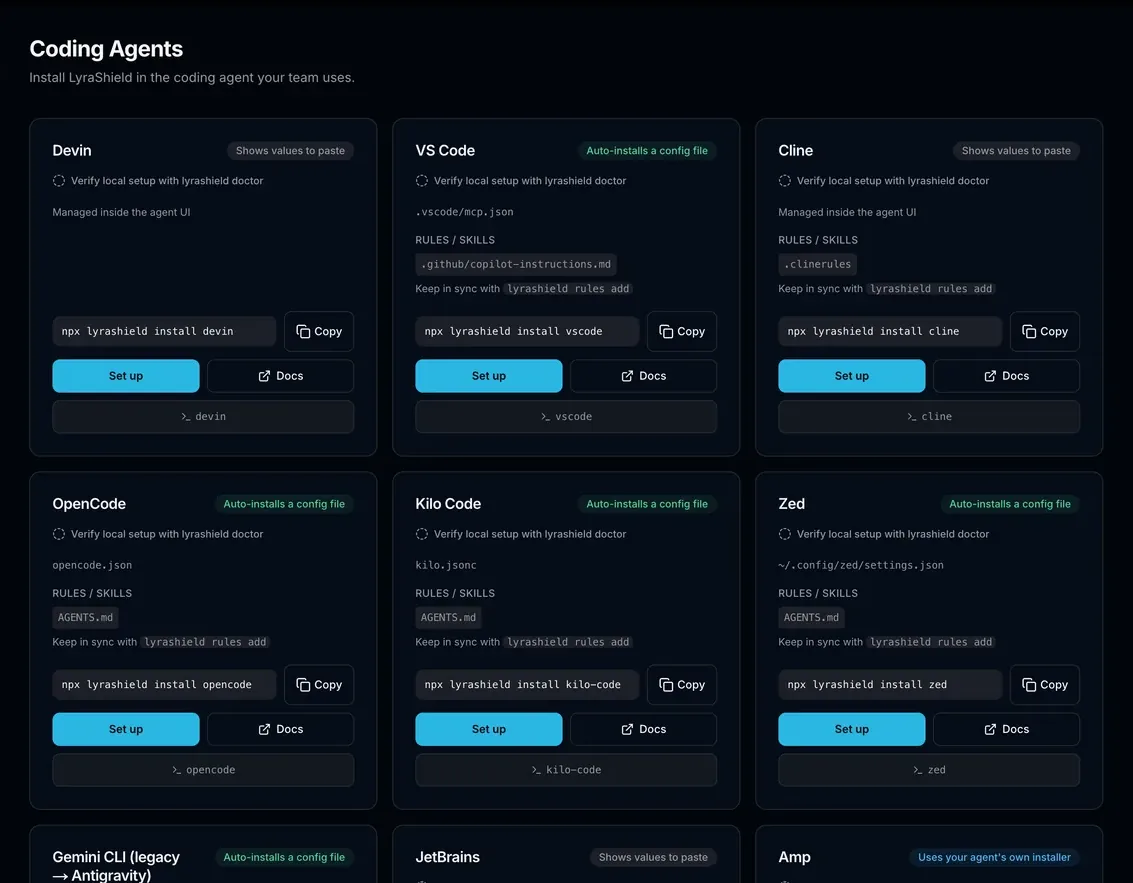This screenshot has width=1133, height=883.
Task: Click the external-link icon on Devin's Docs button
Action: [264, 376]
